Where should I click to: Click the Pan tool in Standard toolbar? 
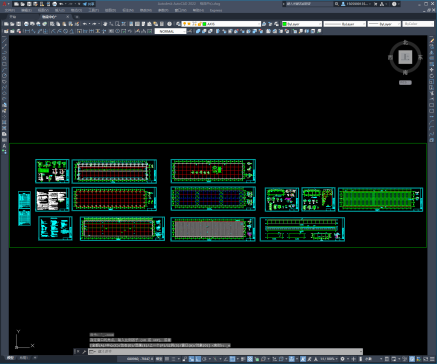pyautogui.click(x=105, y=24)
